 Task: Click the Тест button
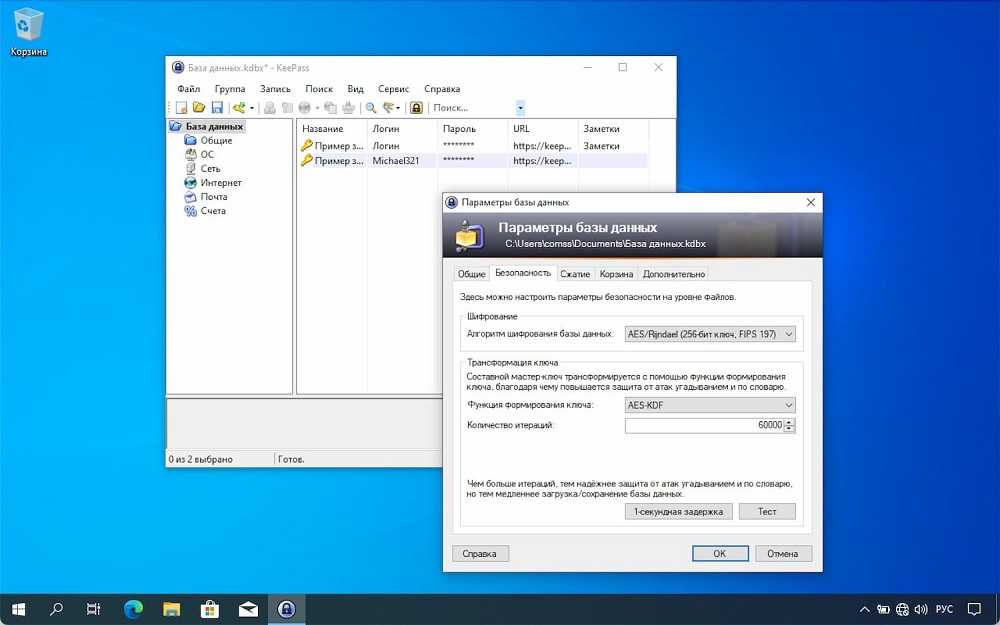(x=767, y=511)
